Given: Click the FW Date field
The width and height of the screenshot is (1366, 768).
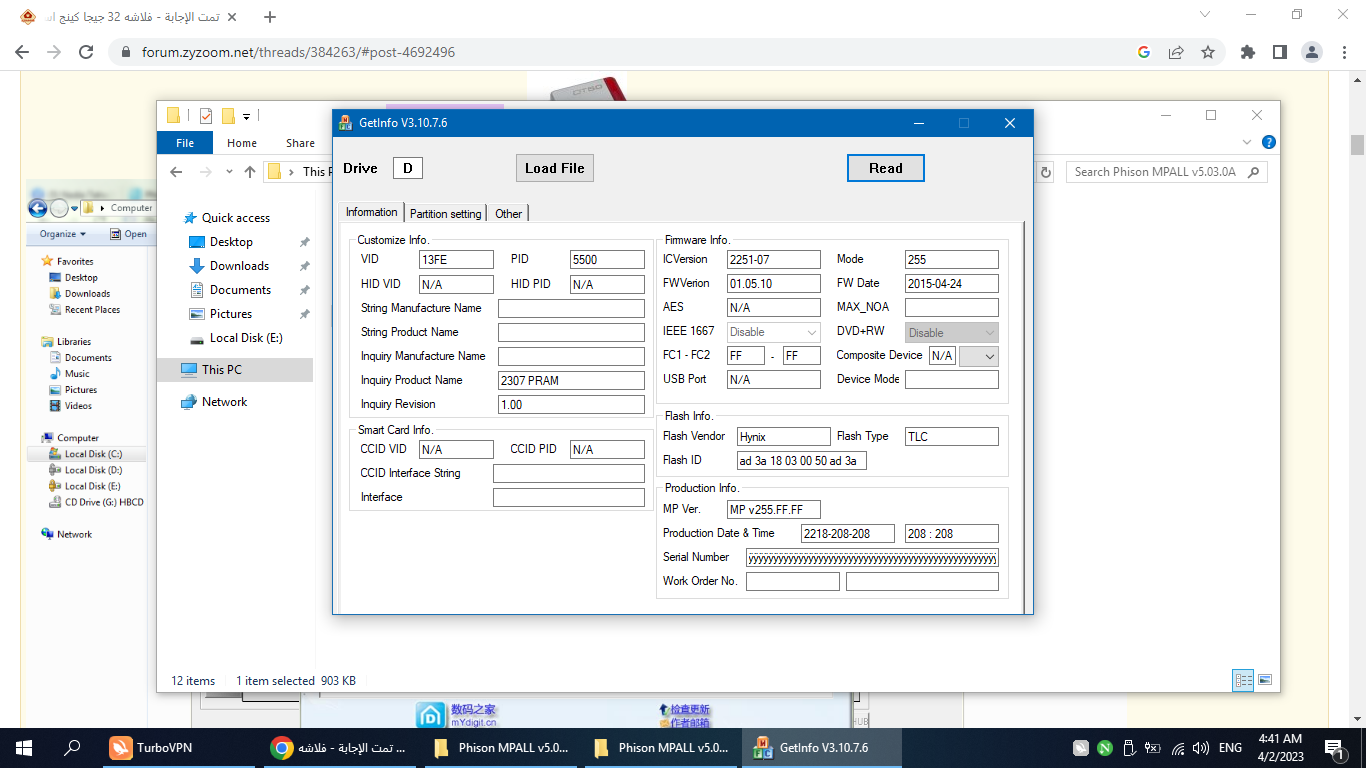Looking at the screenshot, I should pyautogui.click(x=952, y=283).
